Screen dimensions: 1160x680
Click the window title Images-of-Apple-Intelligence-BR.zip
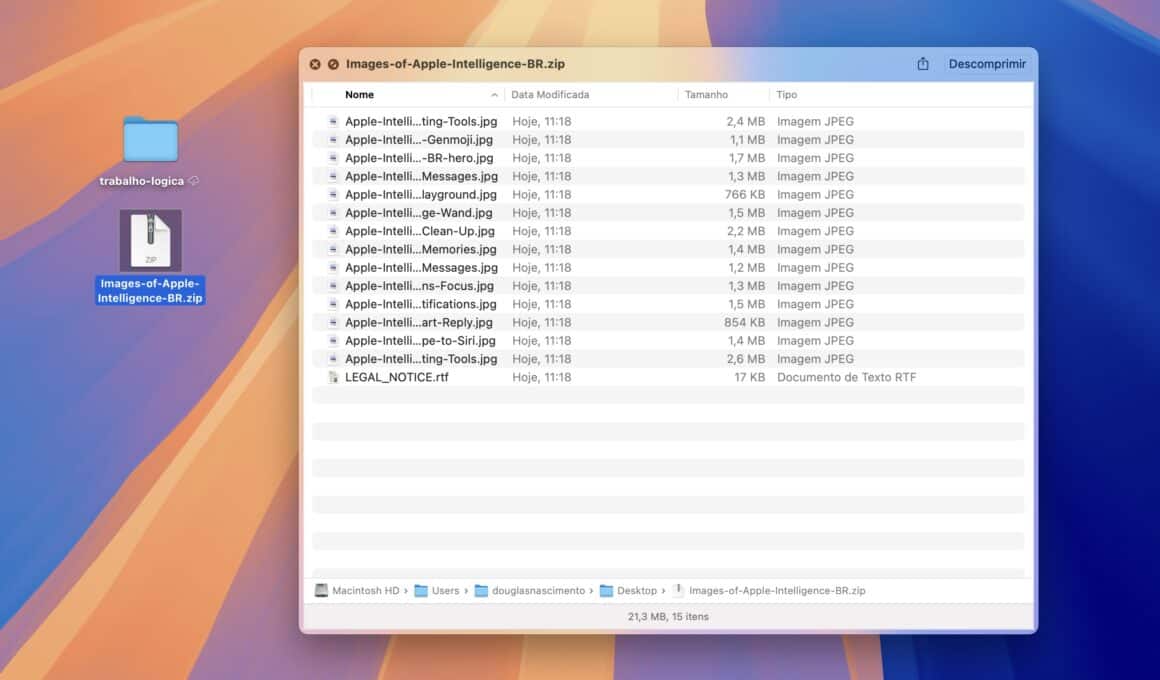coord(455,64)
